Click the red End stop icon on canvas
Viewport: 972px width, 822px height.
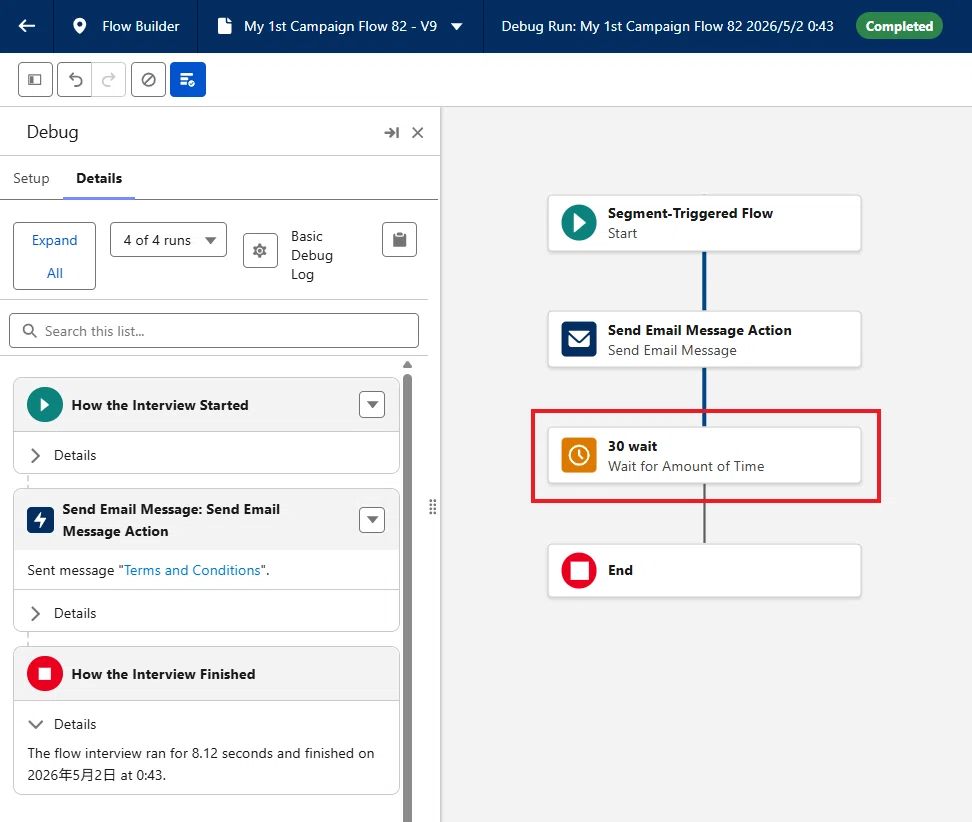pos(579,570)
